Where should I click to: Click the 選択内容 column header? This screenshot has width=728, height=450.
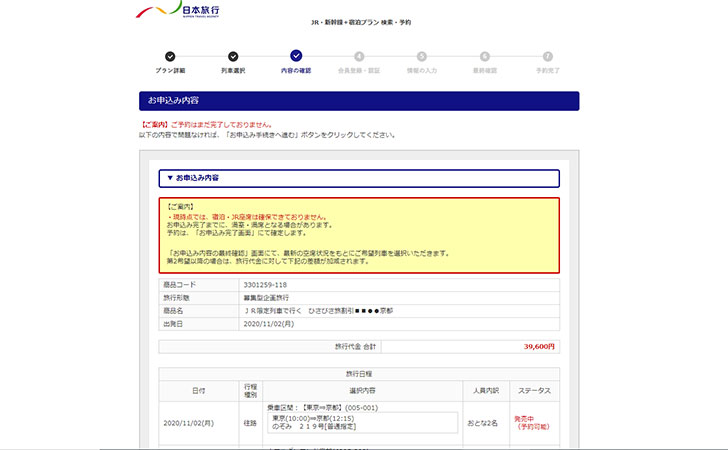click(x=363, y=391)
